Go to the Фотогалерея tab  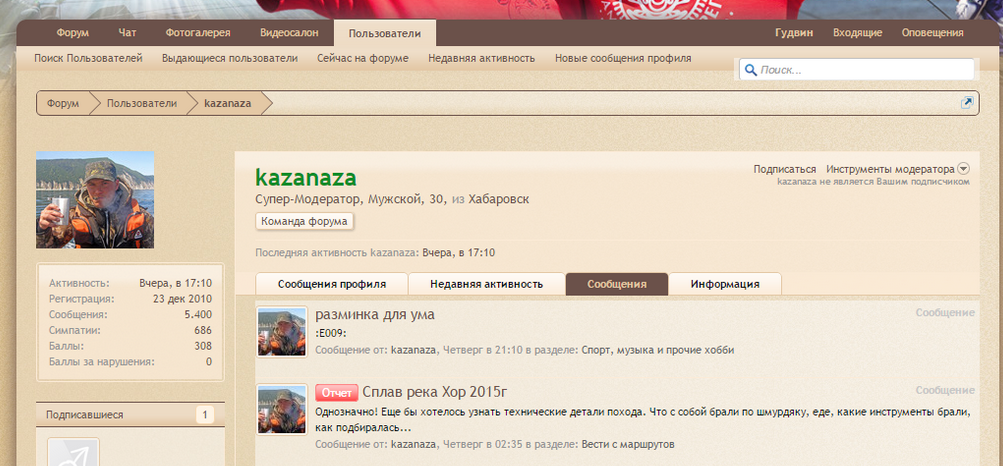coord(198,33)
